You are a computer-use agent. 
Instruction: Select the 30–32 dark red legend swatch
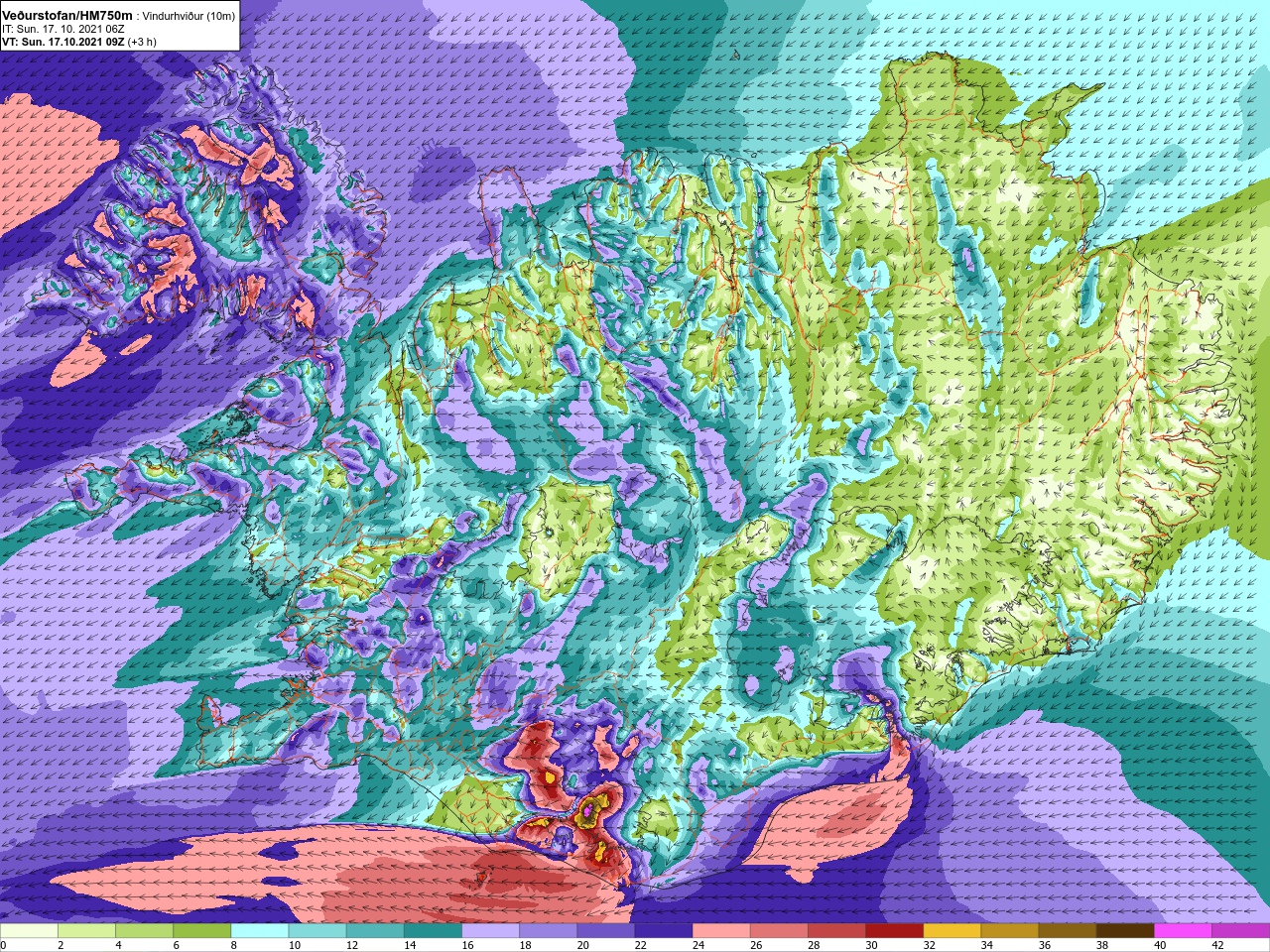click(894, 931)
